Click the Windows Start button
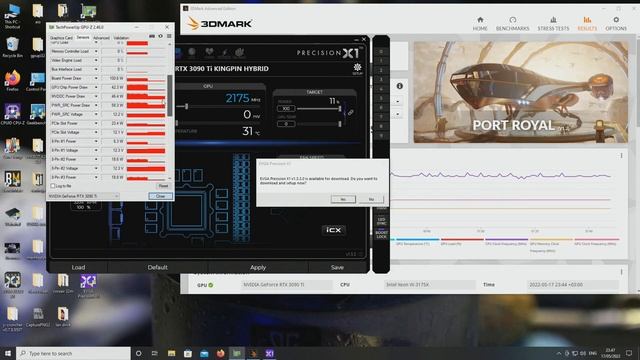The image size is (640, 360). tap(7, 353)
